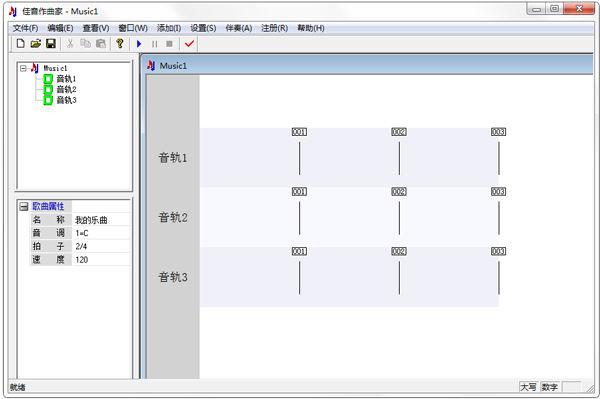Click the 就绪 status bar text

[x=17, y=387]
